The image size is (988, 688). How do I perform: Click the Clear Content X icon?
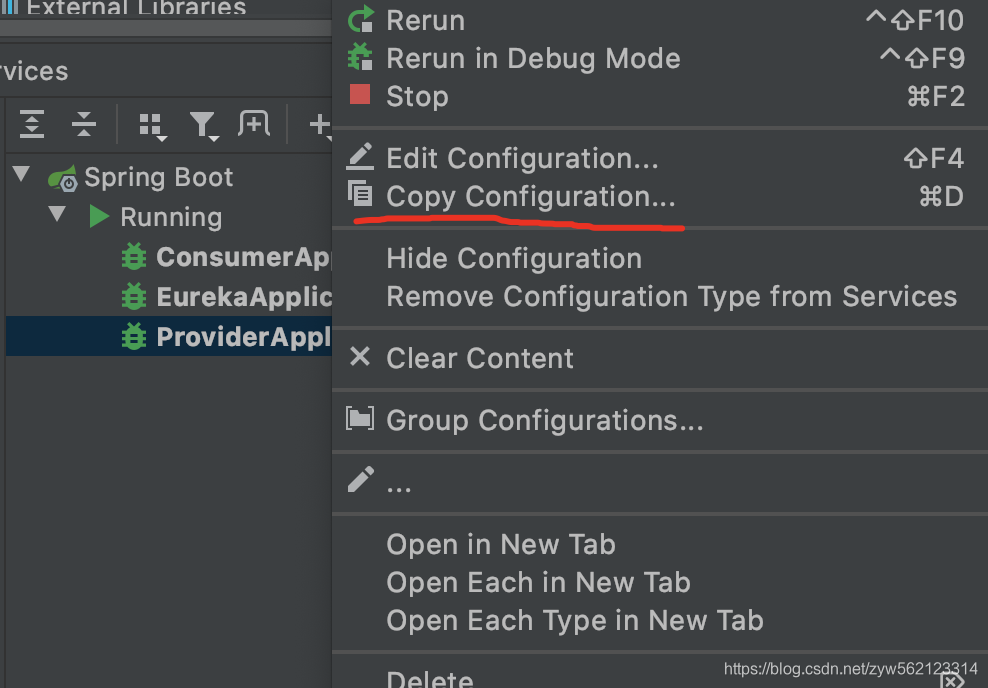(360, 357)
